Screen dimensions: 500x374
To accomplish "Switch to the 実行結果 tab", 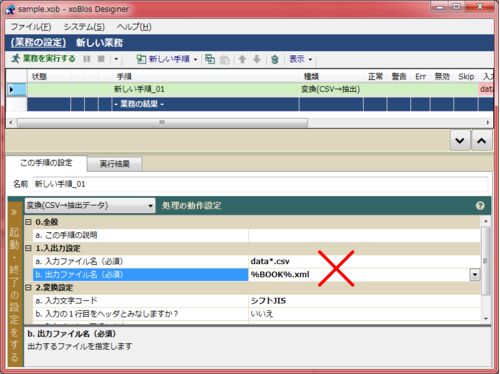I will [115, 164].
